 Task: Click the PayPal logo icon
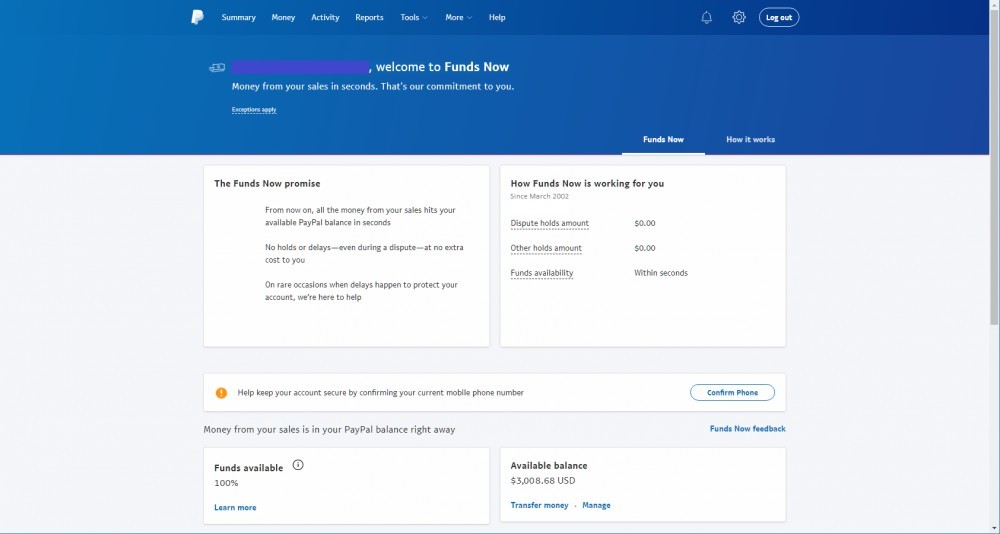pos(198,17)
